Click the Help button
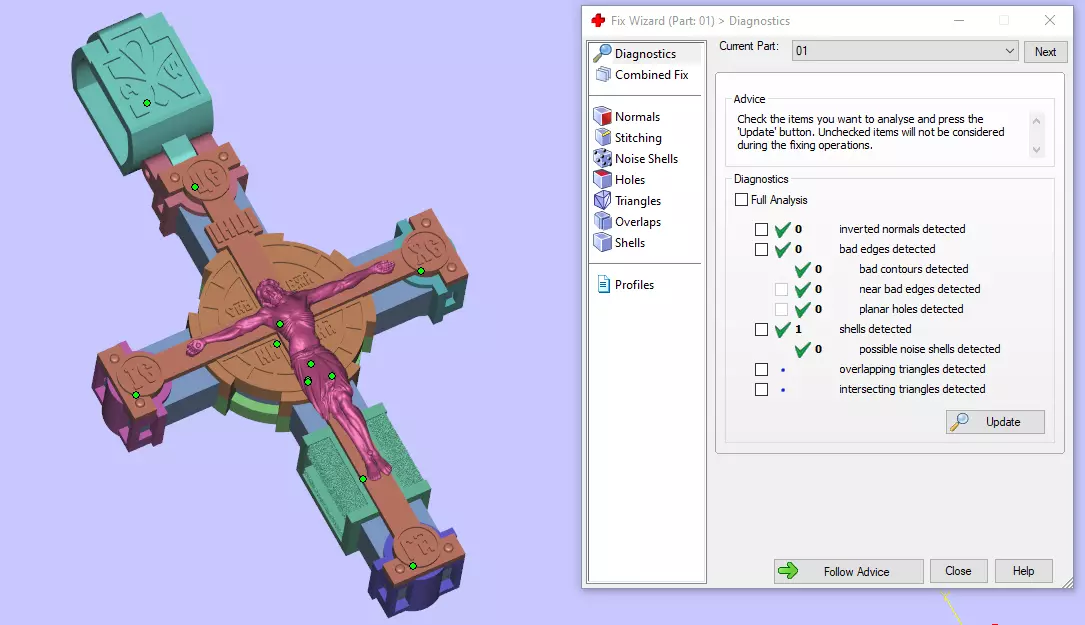The height and width of the screenshot is (625, 1085). tap(1023, 571)
